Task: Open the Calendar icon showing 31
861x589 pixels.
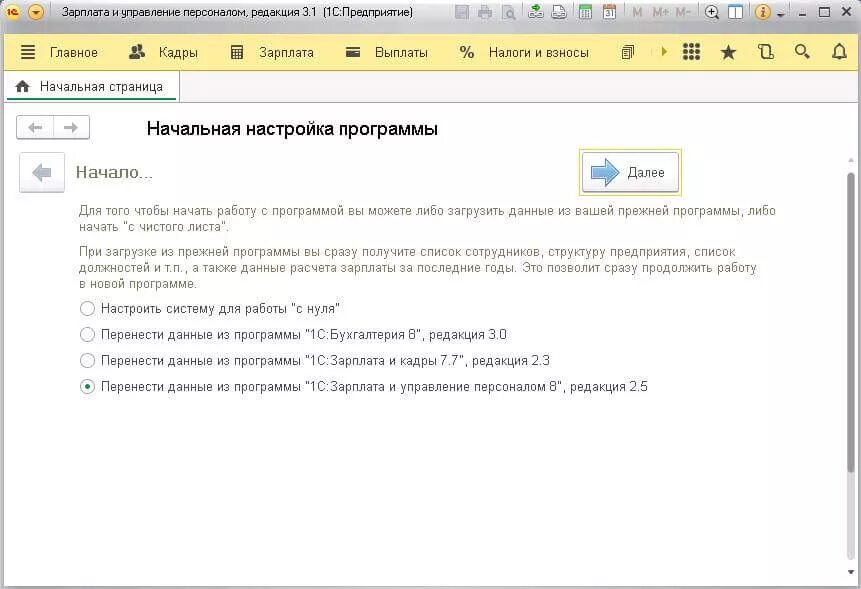Action: coord(609,12)
